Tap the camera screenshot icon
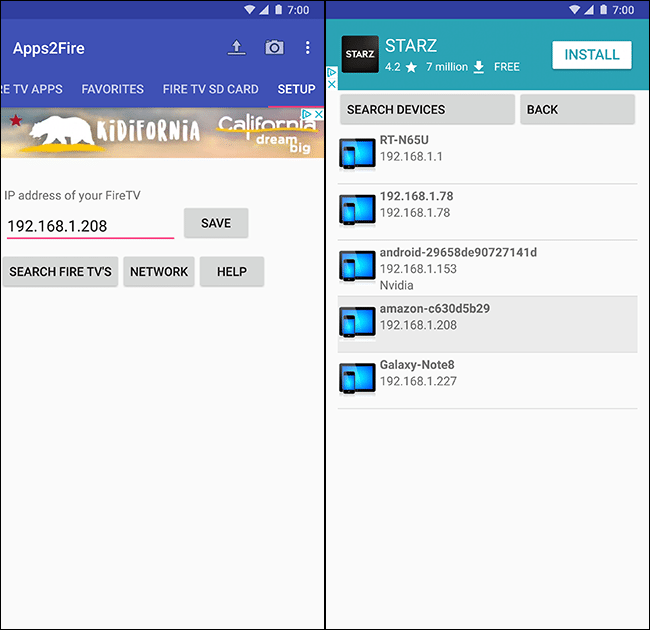 tap(274, 47)
